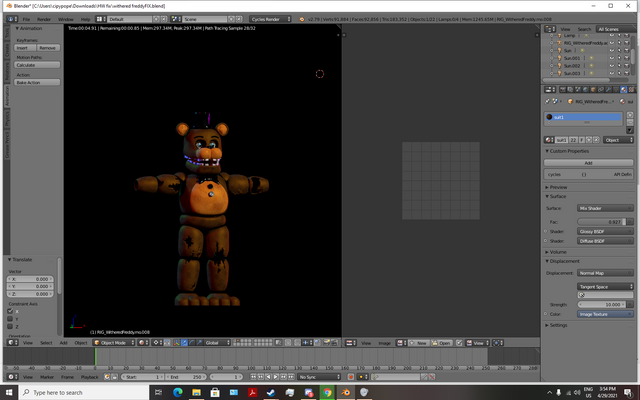Viewport: 640px width, 400px height.
Task: Open the Mix Shader surface dropdown
Action: coord(605,207)
